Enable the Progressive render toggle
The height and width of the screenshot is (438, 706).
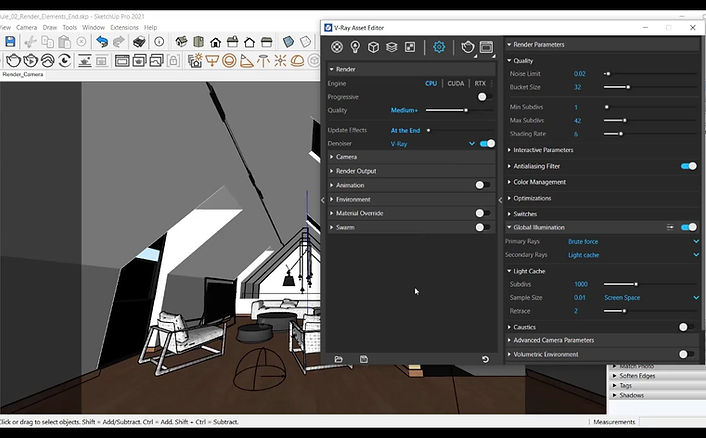484,97
